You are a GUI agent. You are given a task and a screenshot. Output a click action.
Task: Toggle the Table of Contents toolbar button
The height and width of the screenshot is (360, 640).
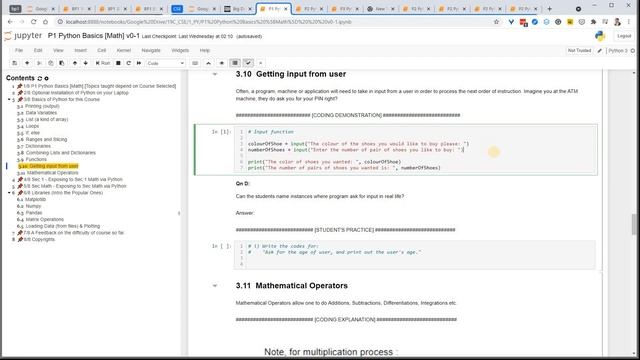(235, 63)
